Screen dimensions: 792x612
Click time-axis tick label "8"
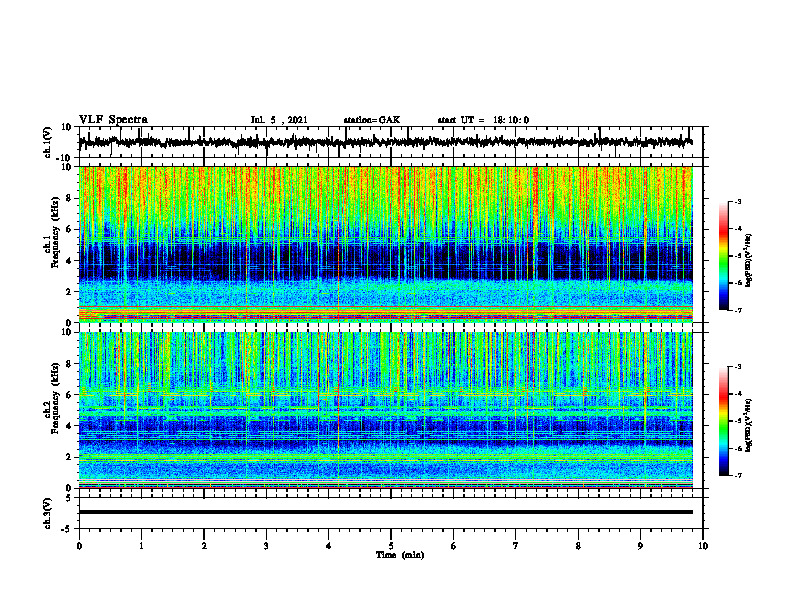(x=578, y=546)
